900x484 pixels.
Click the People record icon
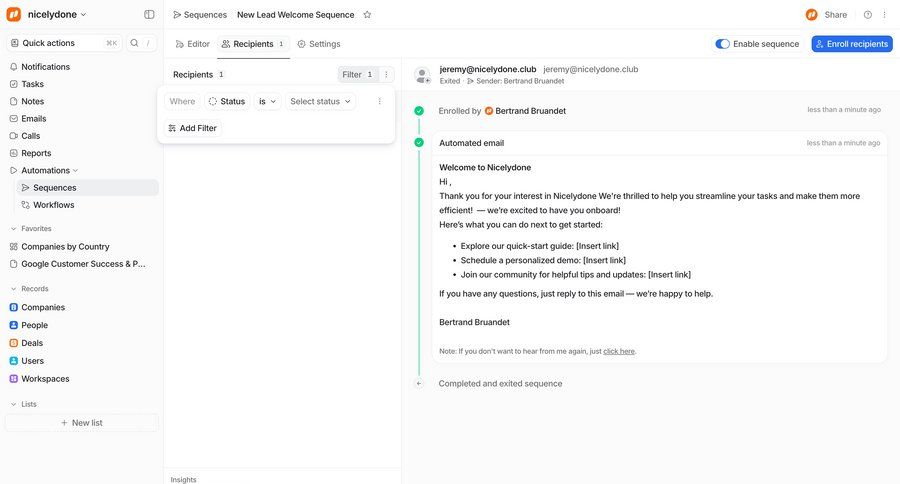coord(14,325)
